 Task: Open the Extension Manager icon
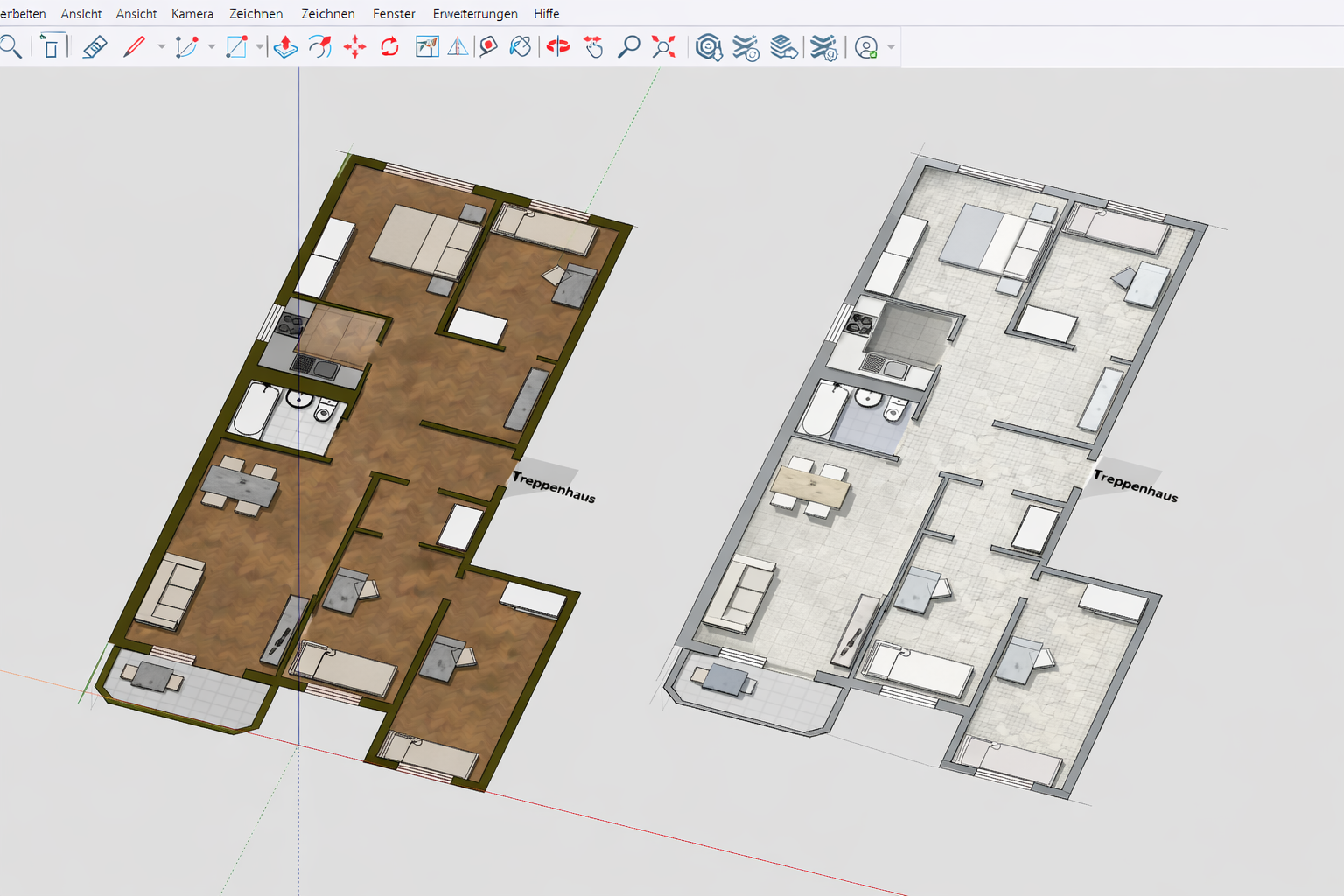click(x=823, y=47)
